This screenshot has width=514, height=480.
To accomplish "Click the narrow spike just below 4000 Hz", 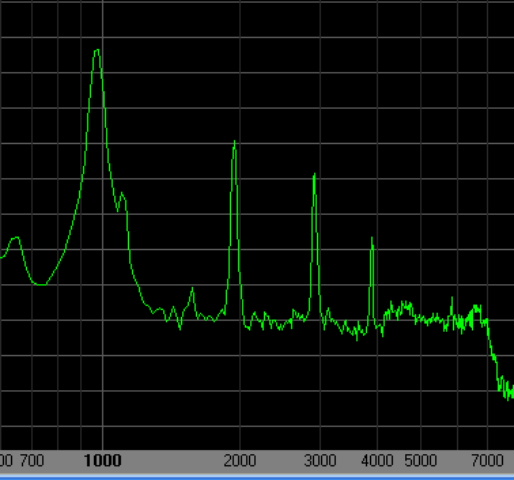I will [x=372, y=238].
